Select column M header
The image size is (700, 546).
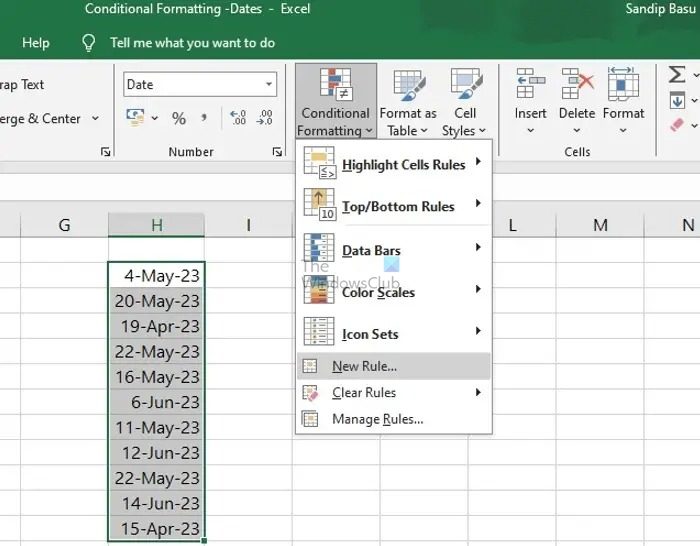tap(600, 225)
